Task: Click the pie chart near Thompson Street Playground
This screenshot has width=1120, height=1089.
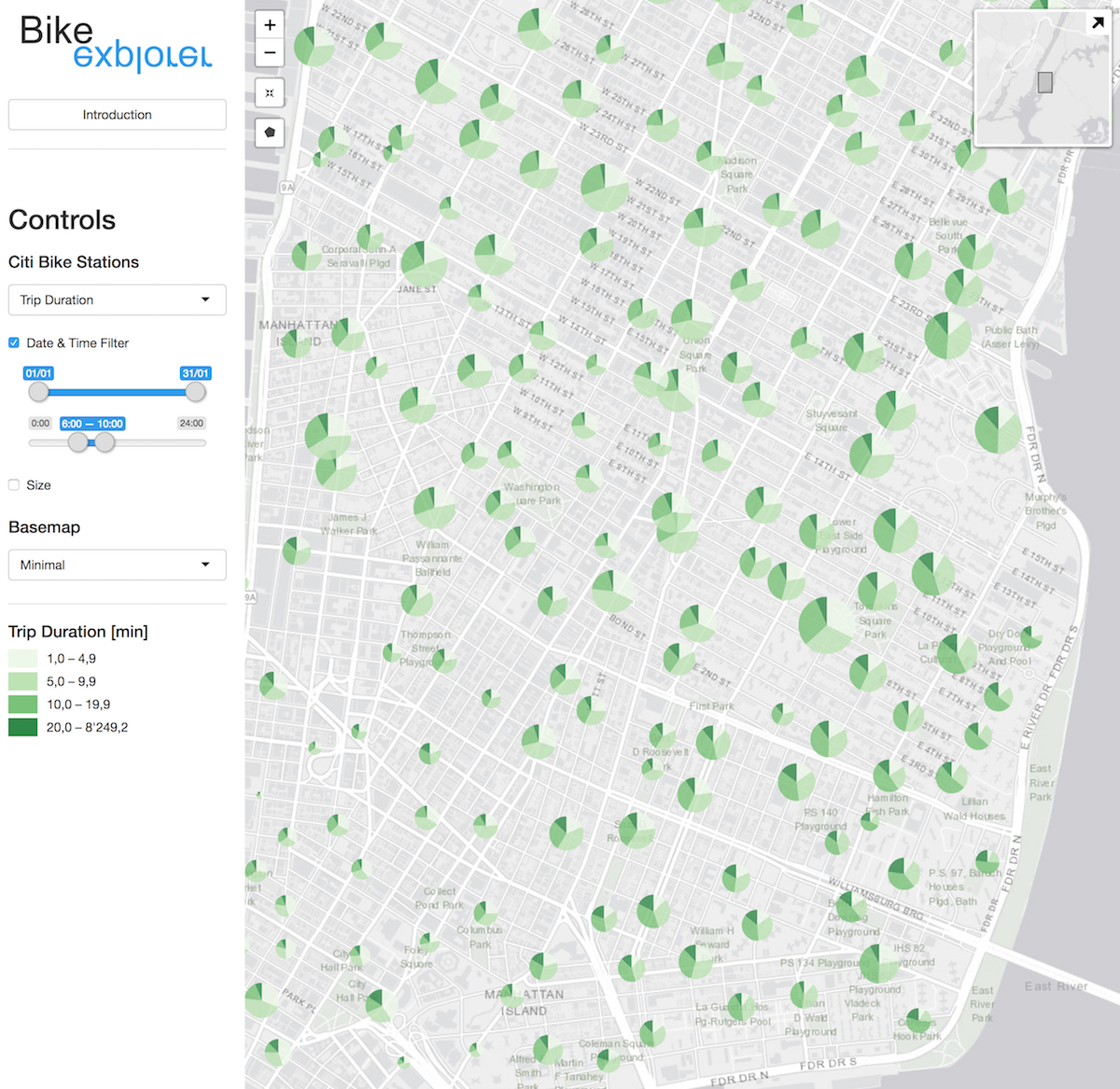Action: pos(444,661)
